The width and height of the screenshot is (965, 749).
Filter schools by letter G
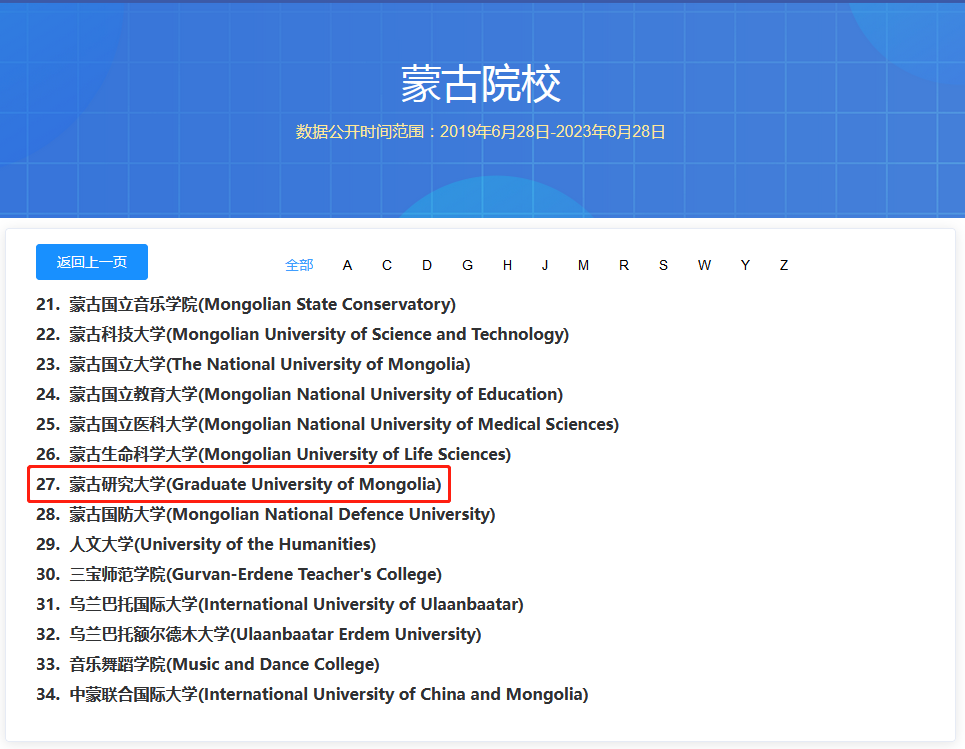coord(467,265)
